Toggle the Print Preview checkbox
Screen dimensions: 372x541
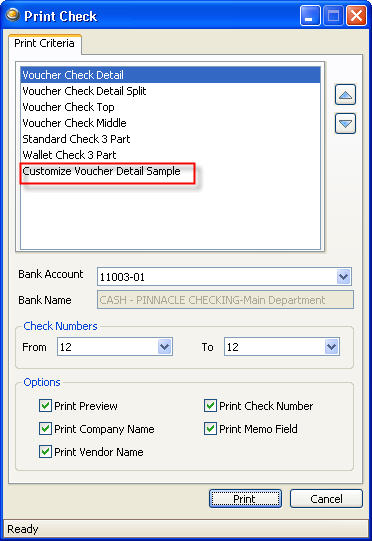point(45,406)
